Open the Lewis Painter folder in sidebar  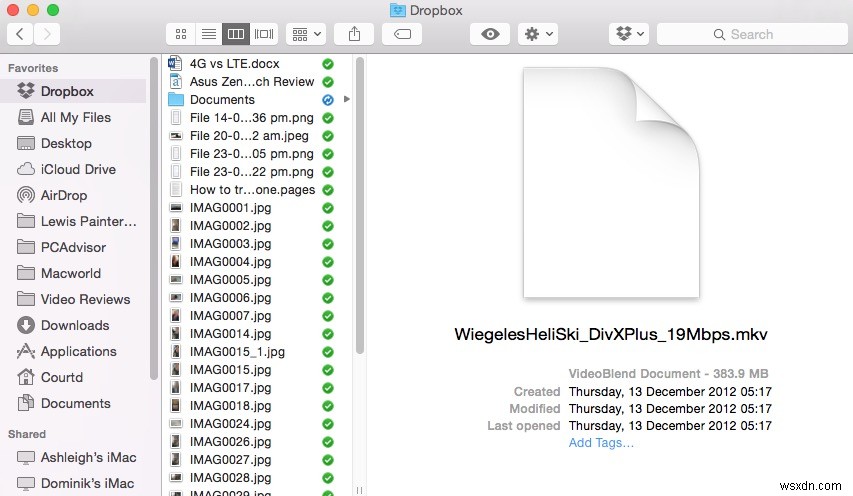pyautogui.click(x=73, y=221)
